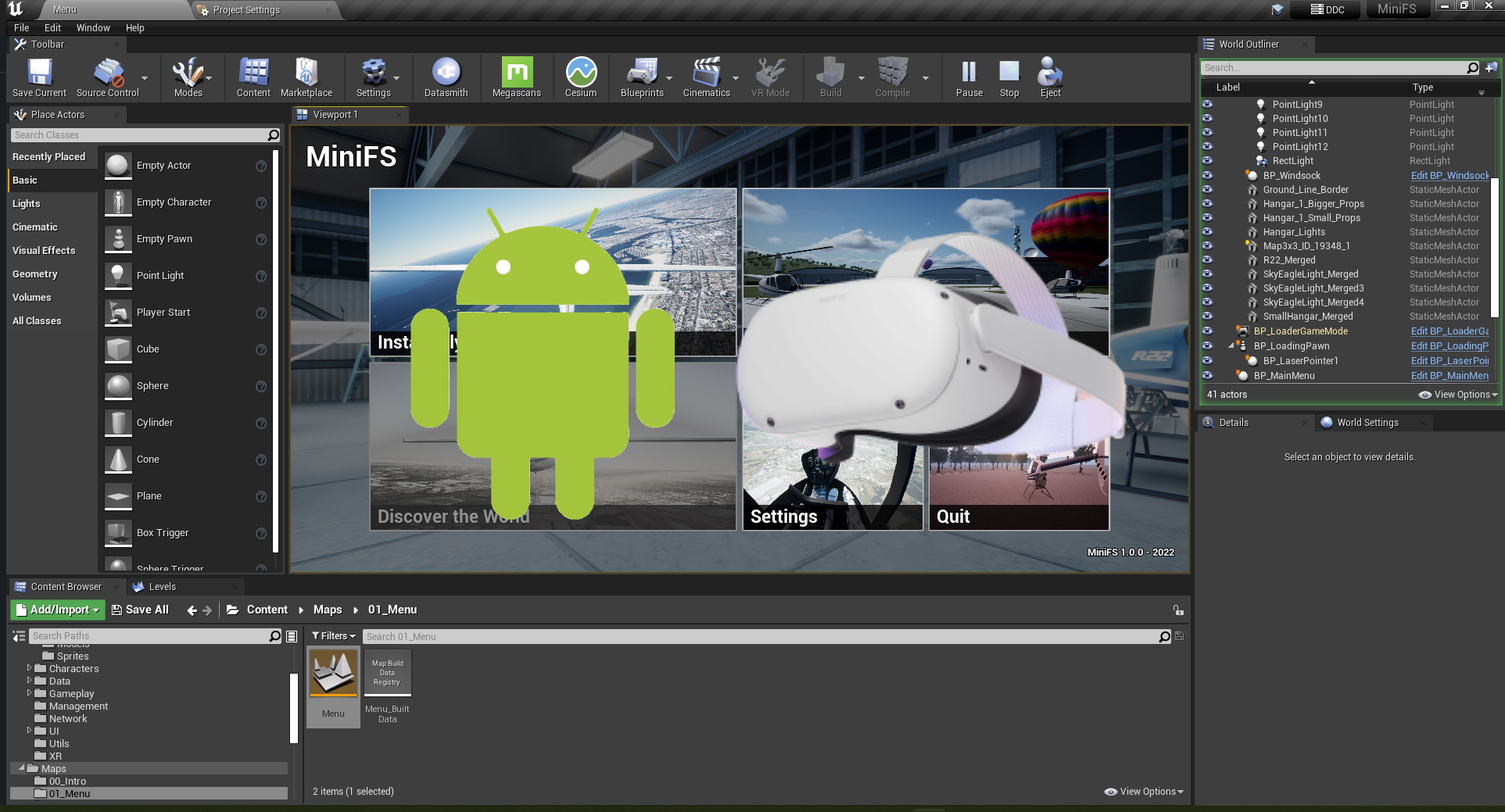
Task: Open Marketplace from the toolbar
Action: (x=306, y=77)
